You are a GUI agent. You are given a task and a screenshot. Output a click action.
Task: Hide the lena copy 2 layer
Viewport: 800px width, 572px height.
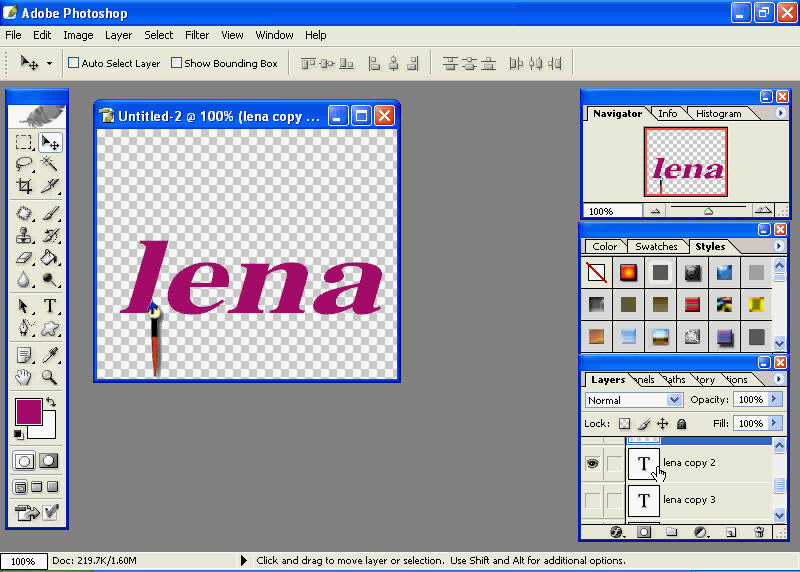tap(592, 463)
